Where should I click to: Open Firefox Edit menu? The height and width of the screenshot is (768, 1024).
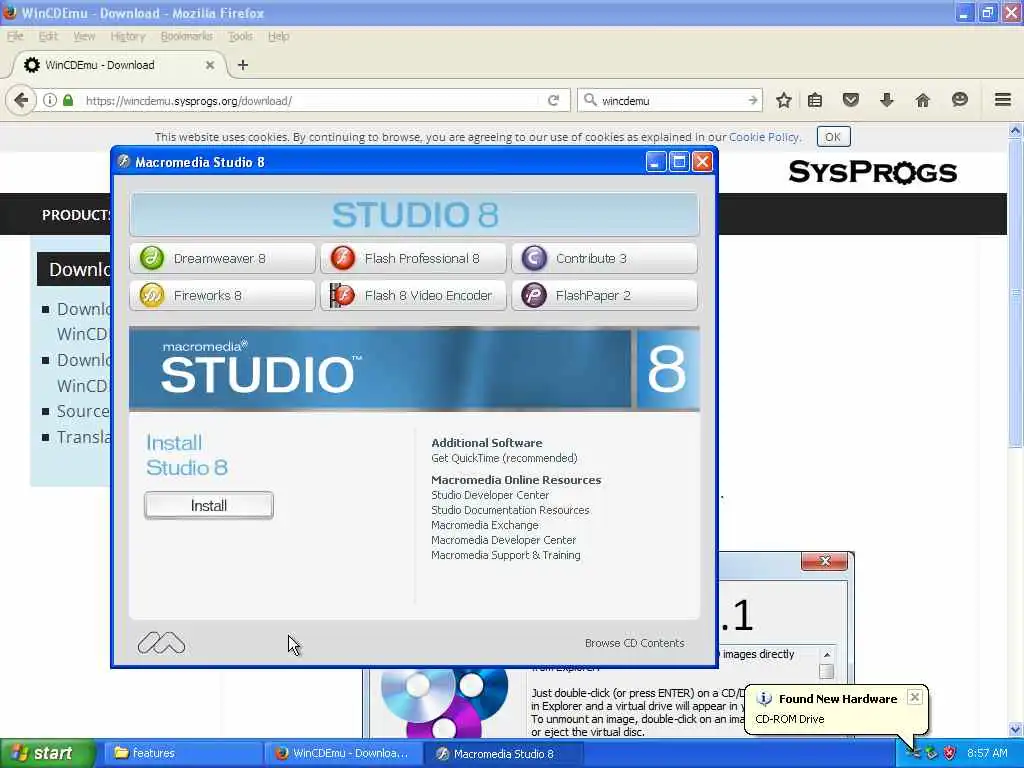point(48,37)
